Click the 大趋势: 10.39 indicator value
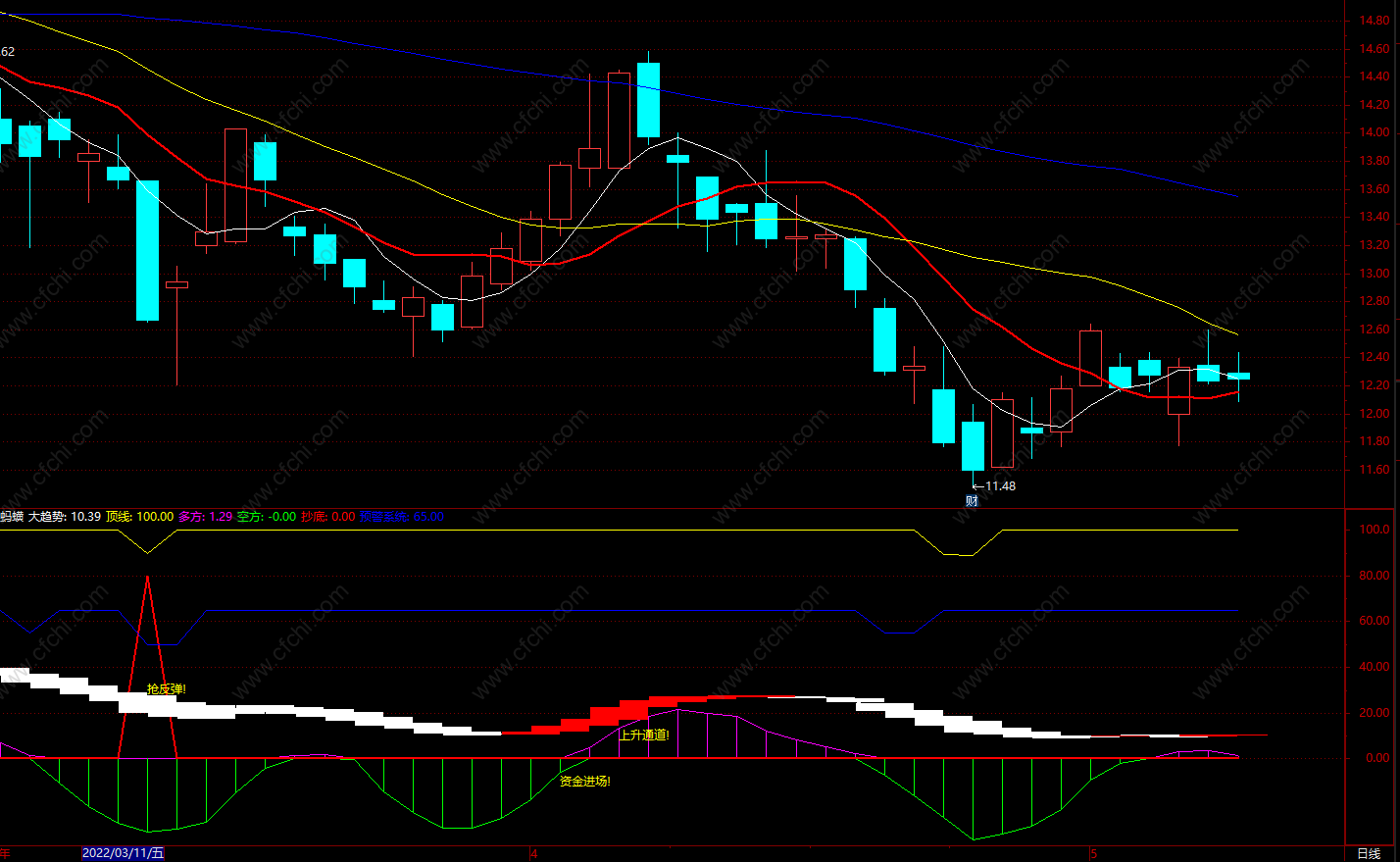The width and height of the screenshot is (1400, 862). pyautogui.click(x=65, y=516)
